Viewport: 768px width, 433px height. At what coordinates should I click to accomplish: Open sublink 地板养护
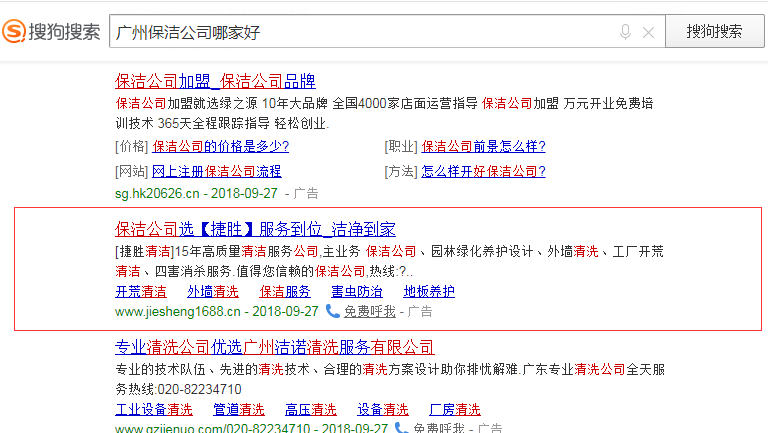[x=429, y=291]
